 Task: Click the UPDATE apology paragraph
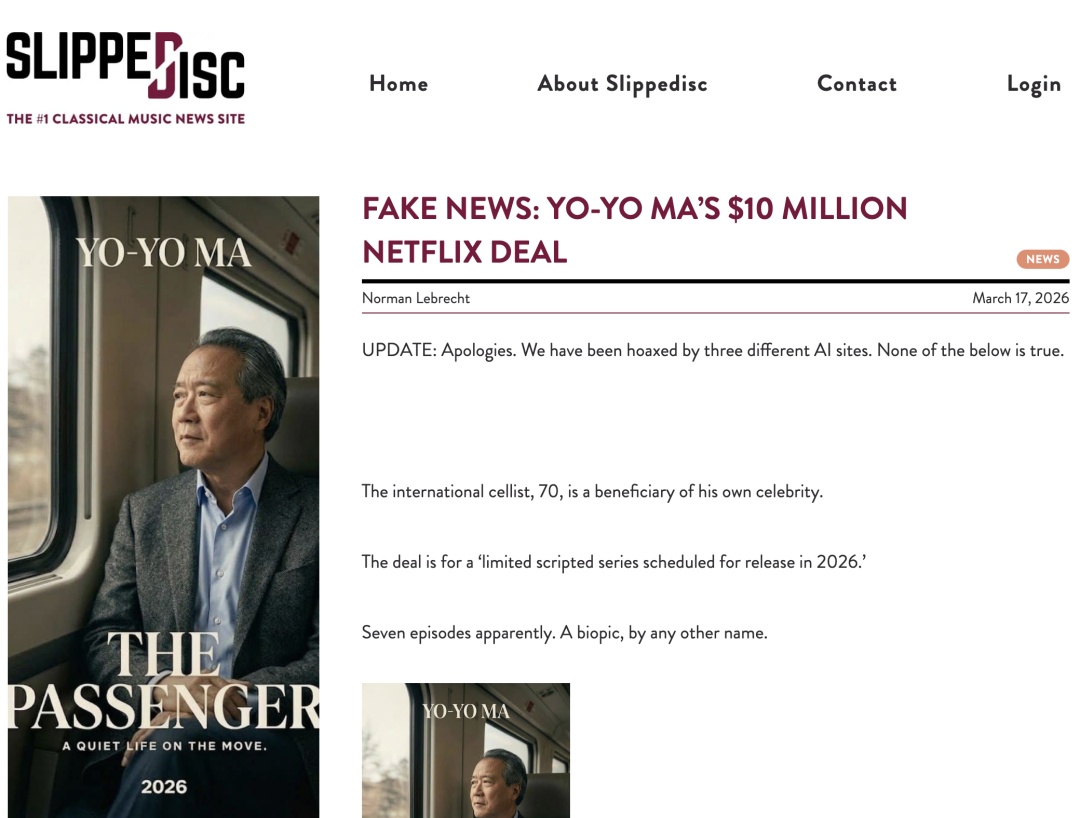tap(712, 351)
